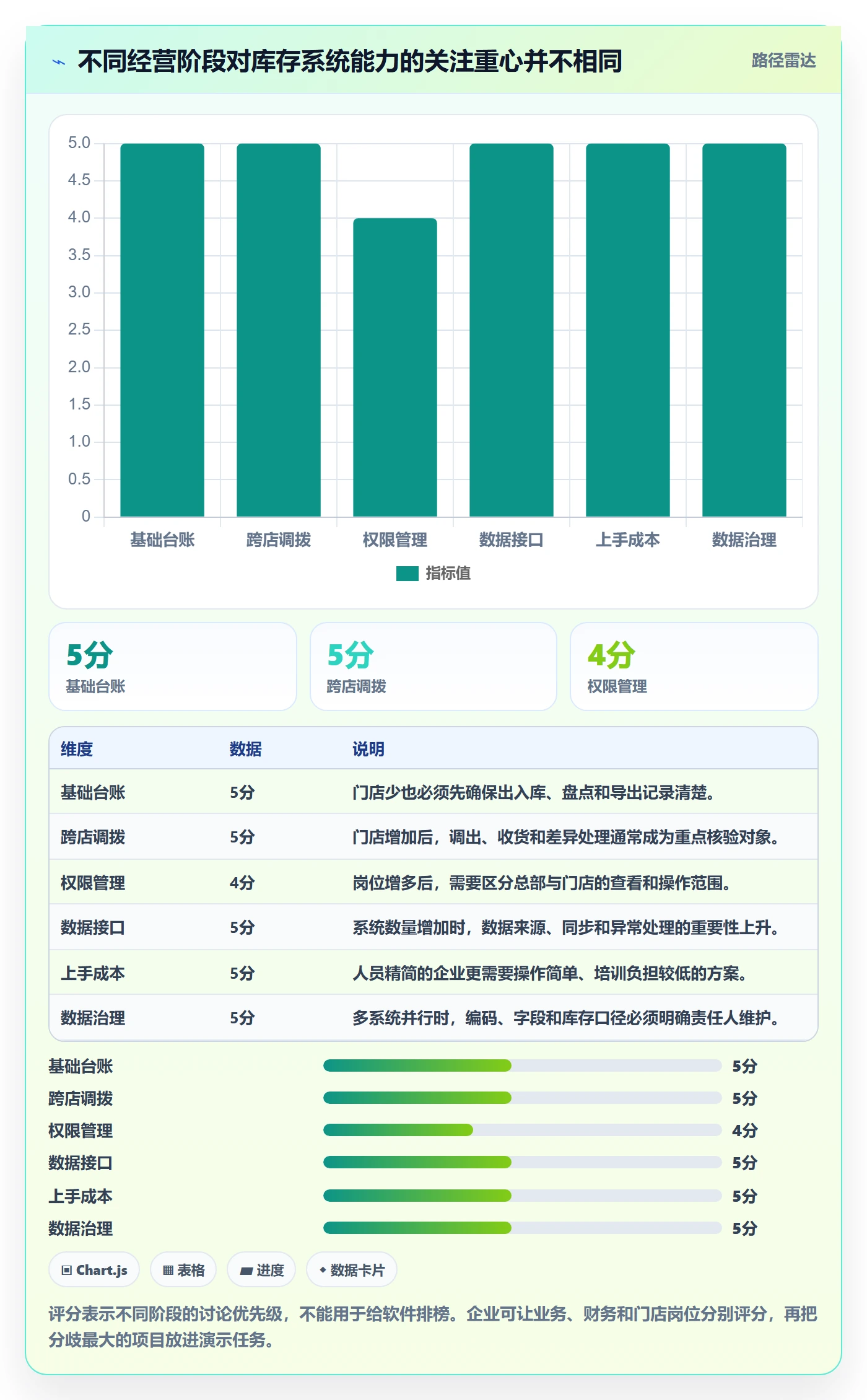Click the bar icon in 进度 tag
The height and width of the screenshot is (1400, 867).
click(x=246, y=1271)
